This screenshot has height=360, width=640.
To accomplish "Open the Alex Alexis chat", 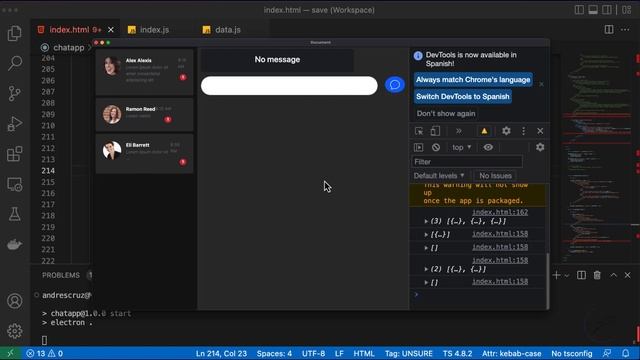I will pos(144,72).
